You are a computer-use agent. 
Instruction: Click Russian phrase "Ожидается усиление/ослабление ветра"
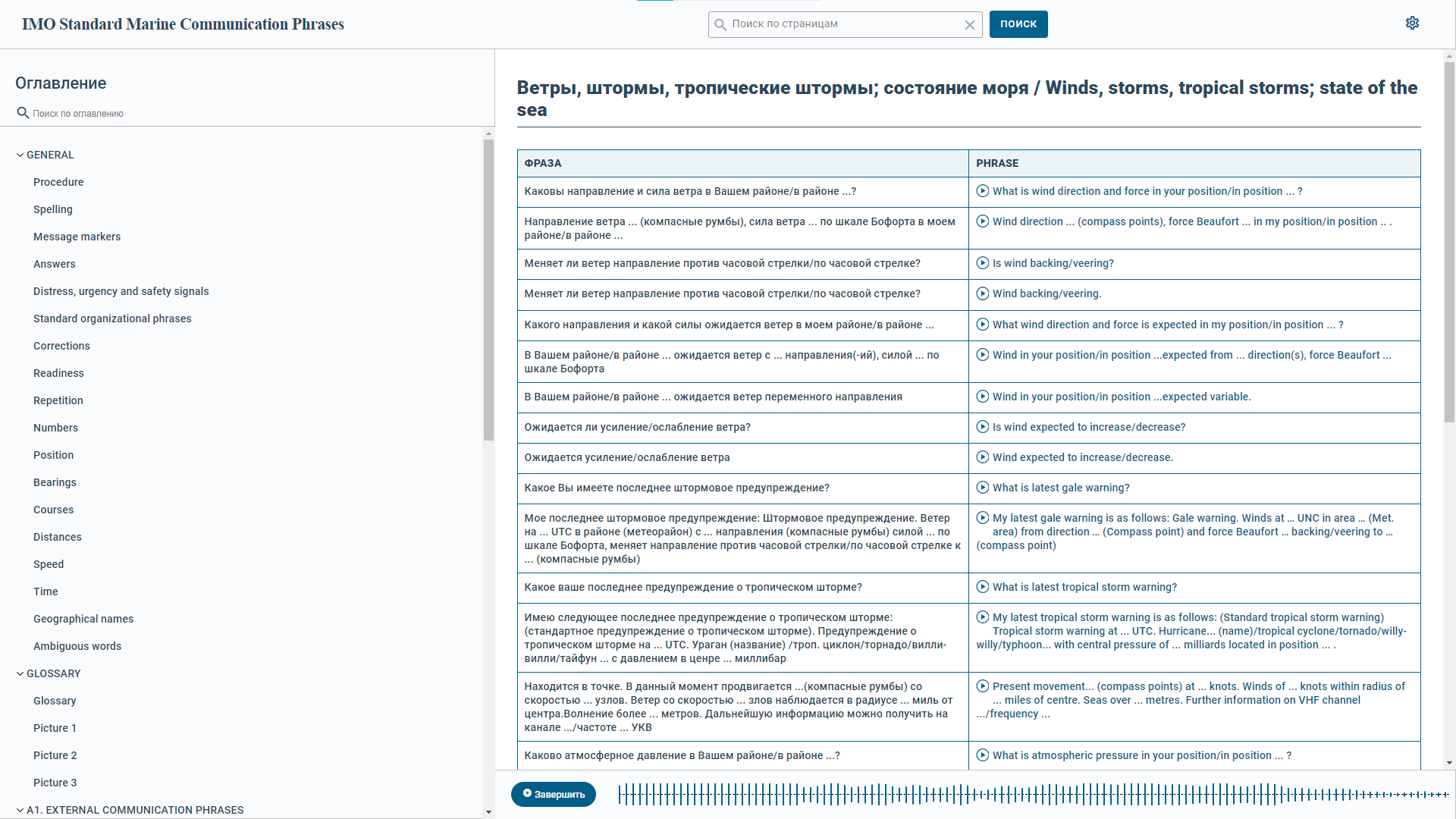(627, 457)
